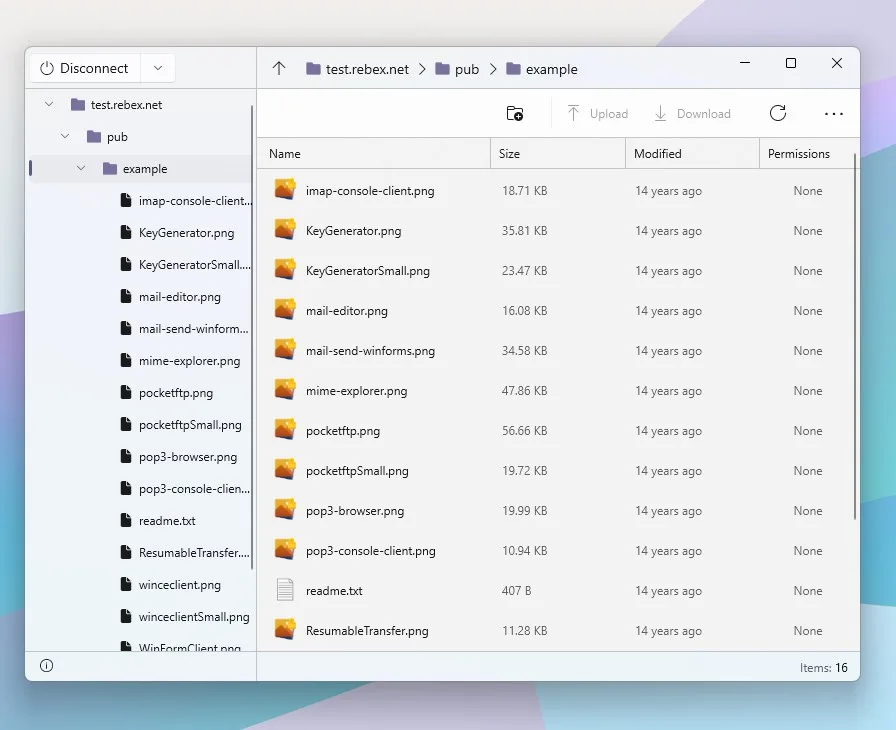Collapse the test.rebex.net tree node
The width and height of the screenshot is (896, 730).
(x=49, y=105)
